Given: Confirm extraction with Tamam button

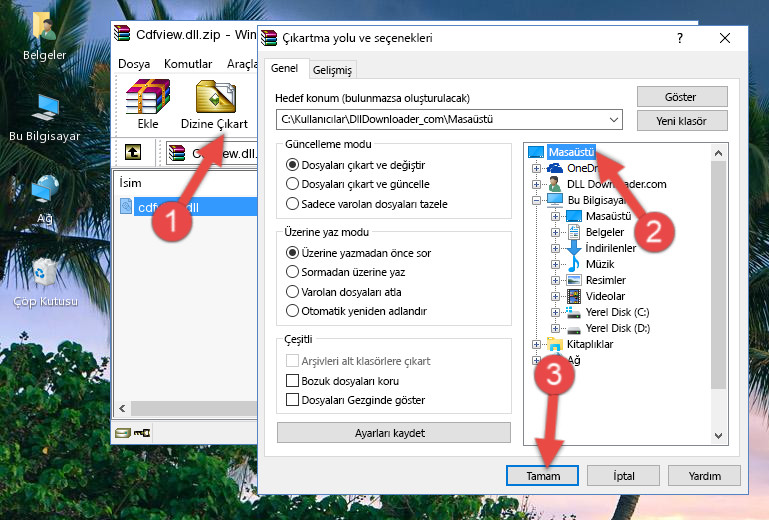Looking at the screenshot, I should (542, 475).
